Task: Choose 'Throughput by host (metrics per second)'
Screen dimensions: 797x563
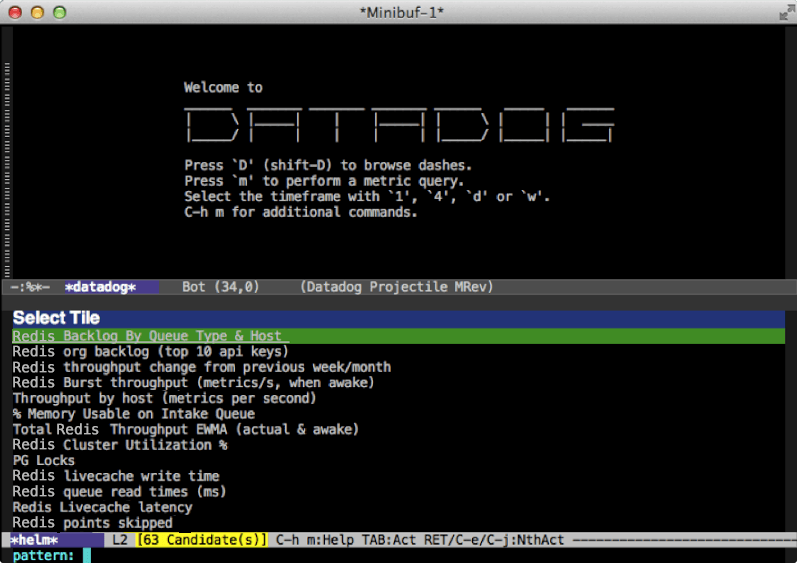Action: [x=164, y=398]
